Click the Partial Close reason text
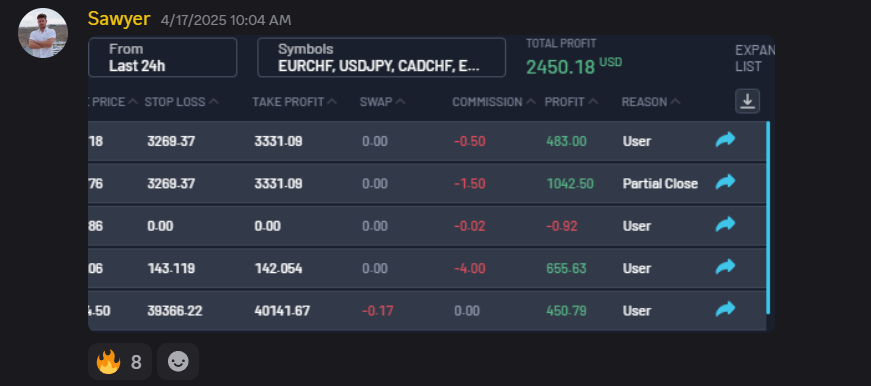Screen dimensions: 871x386 pos(660,184)
